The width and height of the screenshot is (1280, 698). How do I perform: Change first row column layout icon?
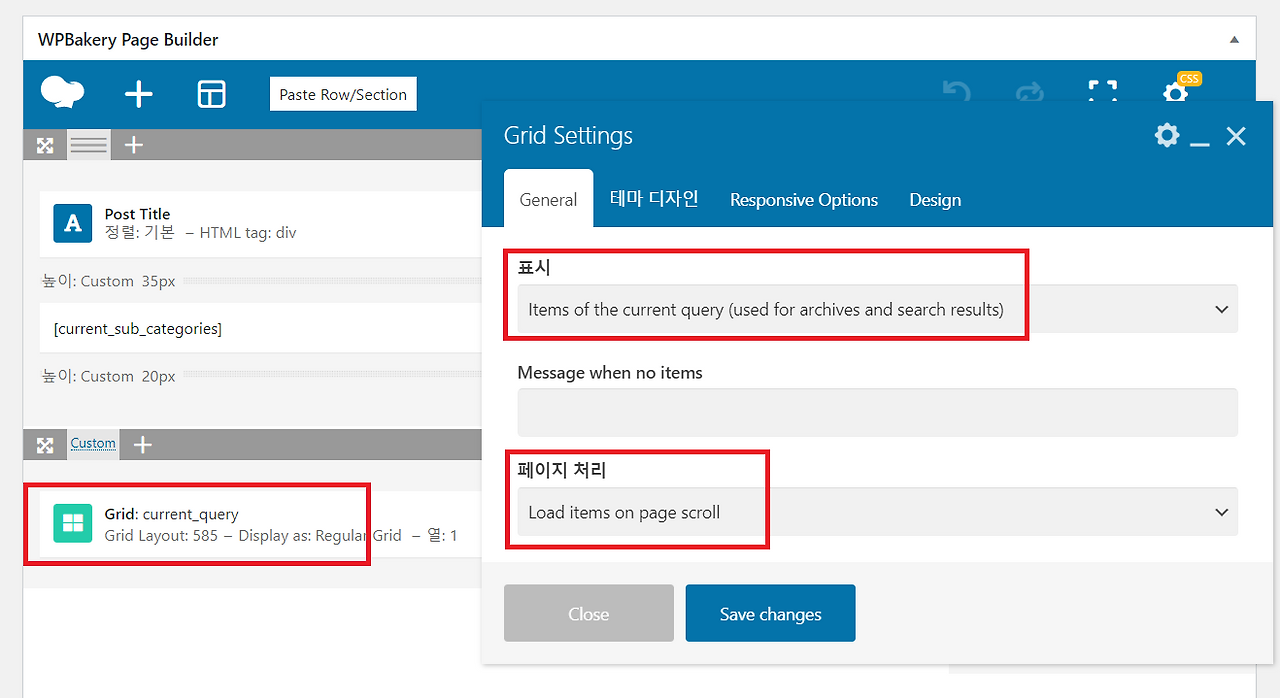[89, 145]
